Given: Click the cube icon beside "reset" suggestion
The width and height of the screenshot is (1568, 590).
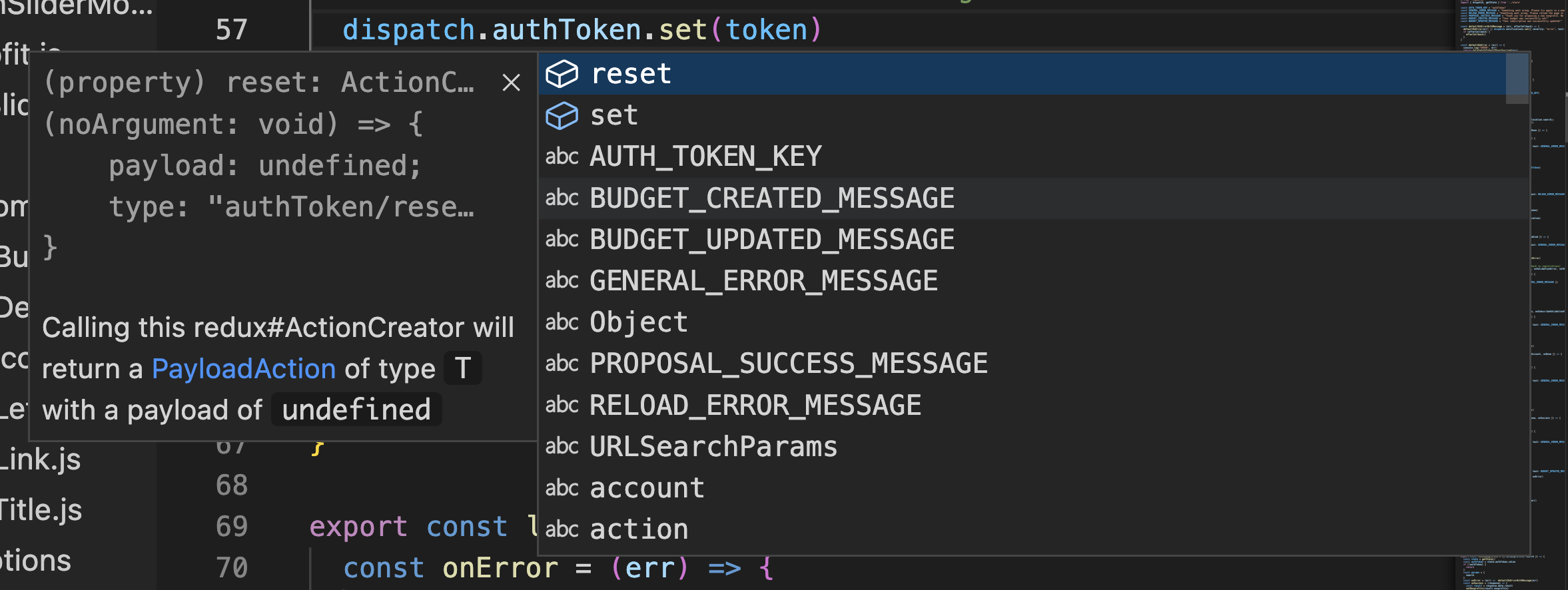Looking at the screenshot, I should [x=562, y=73].
